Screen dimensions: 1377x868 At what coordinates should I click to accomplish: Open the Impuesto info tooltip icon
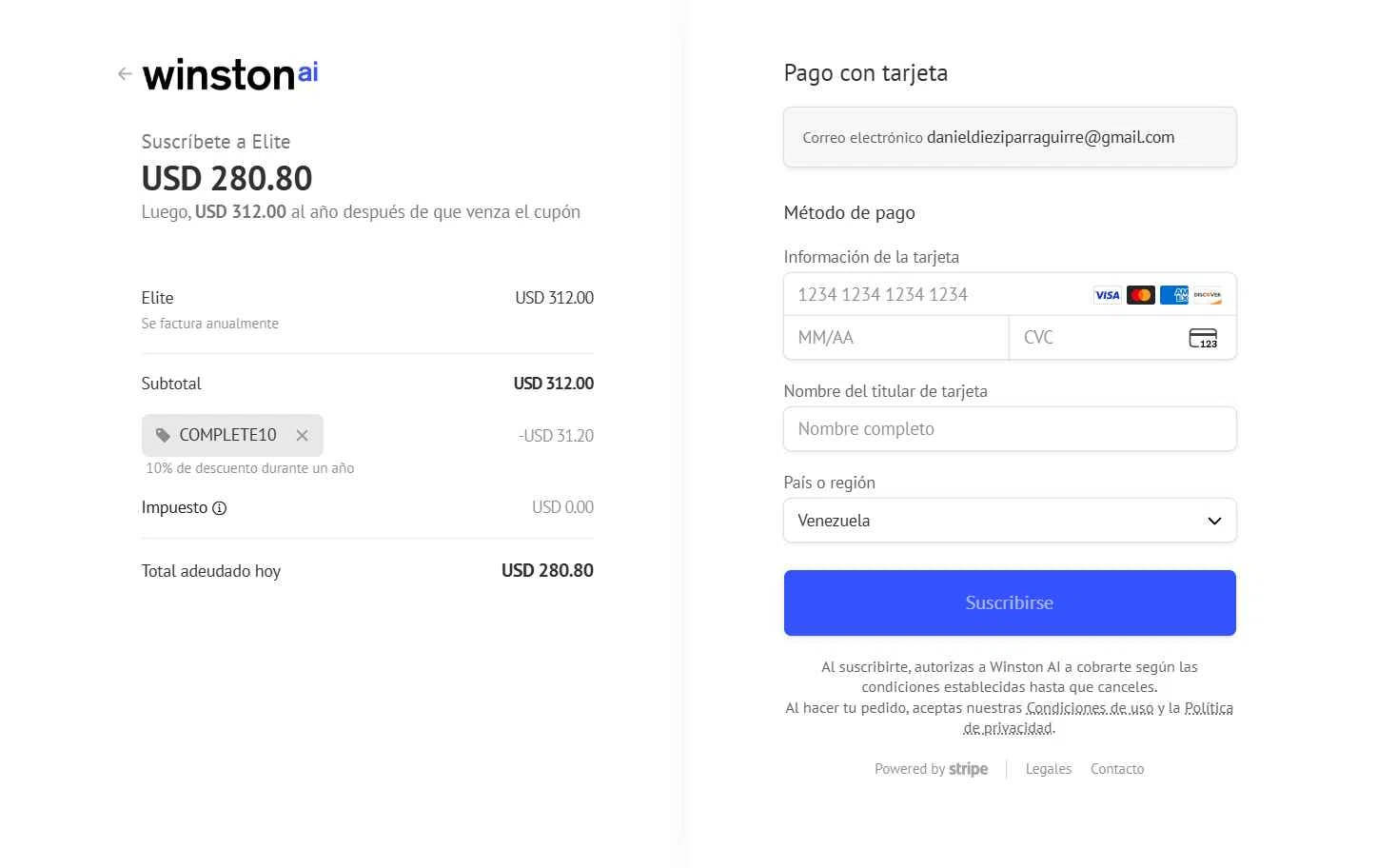[x=220, y=508]
